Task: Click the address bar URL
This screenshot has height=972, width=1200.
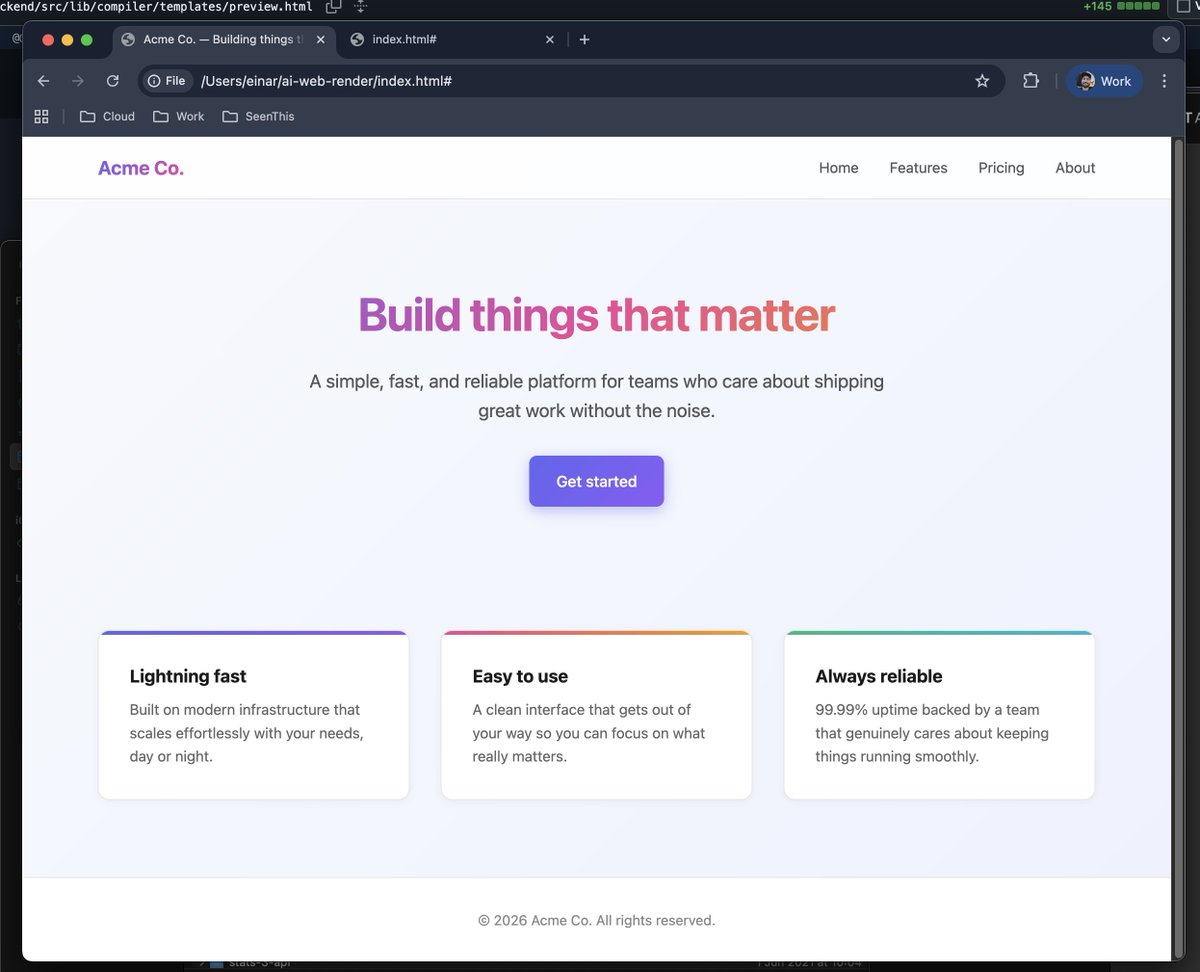Action: 327,81
